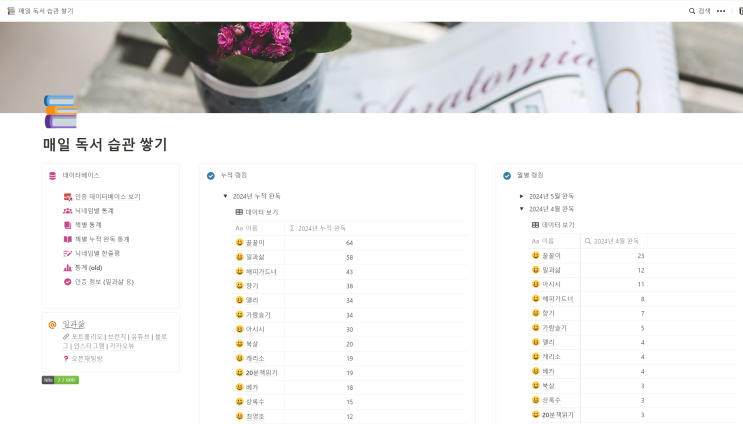743x424 pixels.
Task: Open 상록수 row in cumulative table
Action: click(x=255, y=402)
